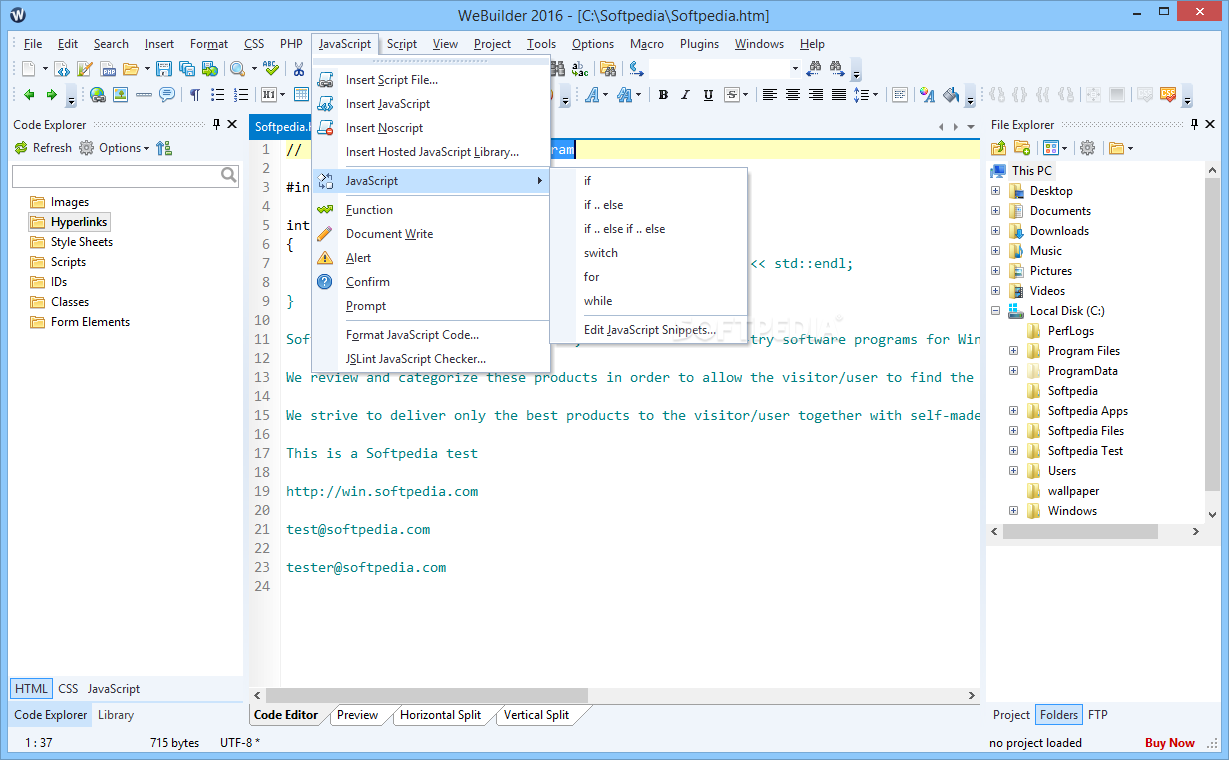
Task: Open the heading H1 dropdown
Action: tap(281, 95)
